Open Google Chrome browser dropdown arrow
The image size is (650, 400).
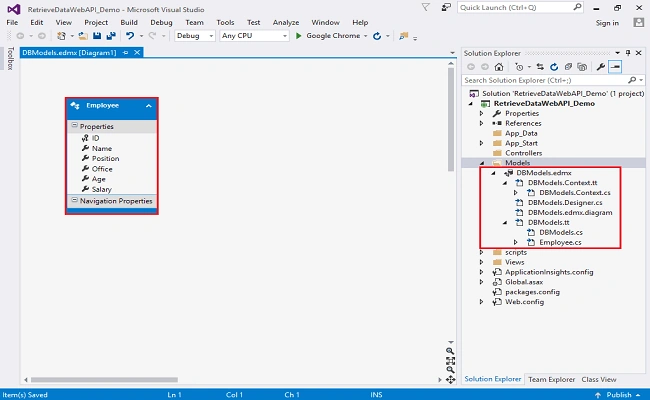[365, 36]
